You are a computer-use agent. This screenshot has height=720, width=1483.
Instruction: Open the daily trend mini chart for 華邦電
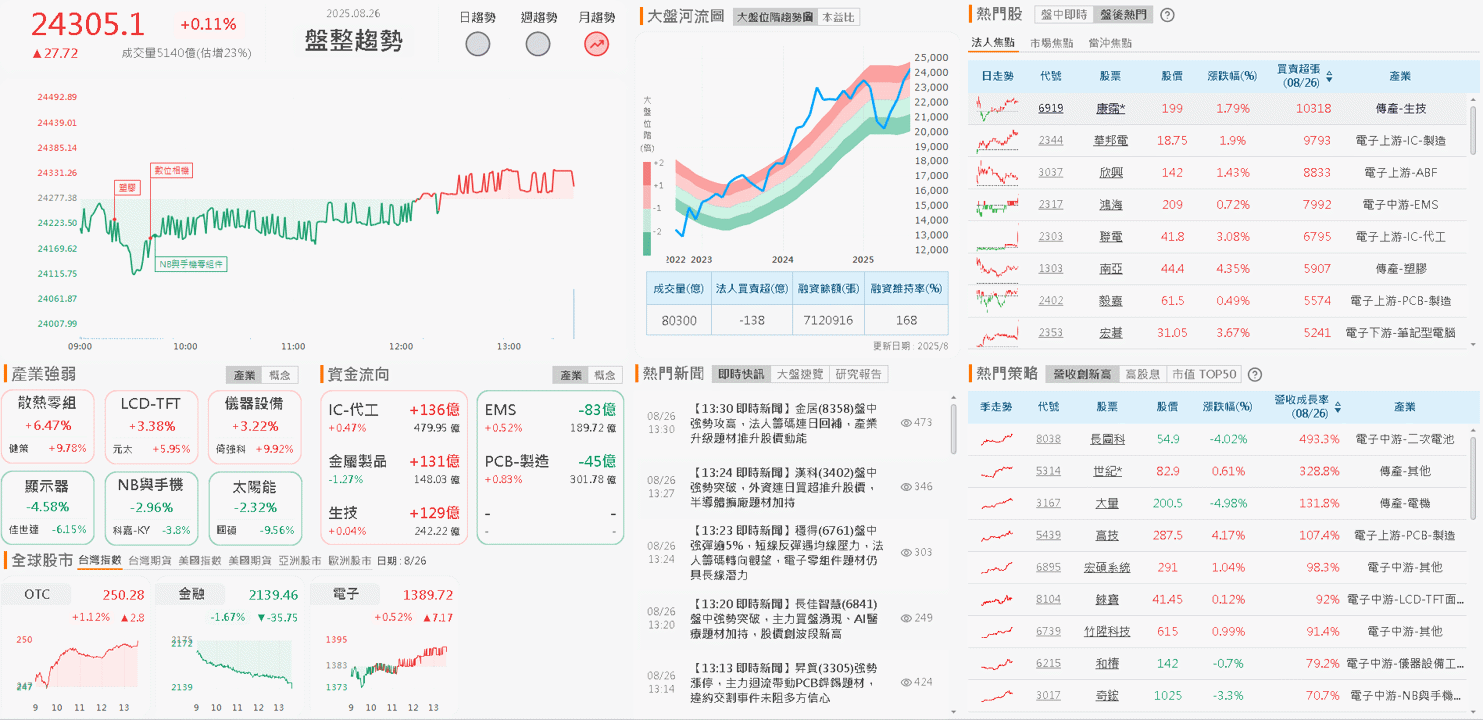997,140
